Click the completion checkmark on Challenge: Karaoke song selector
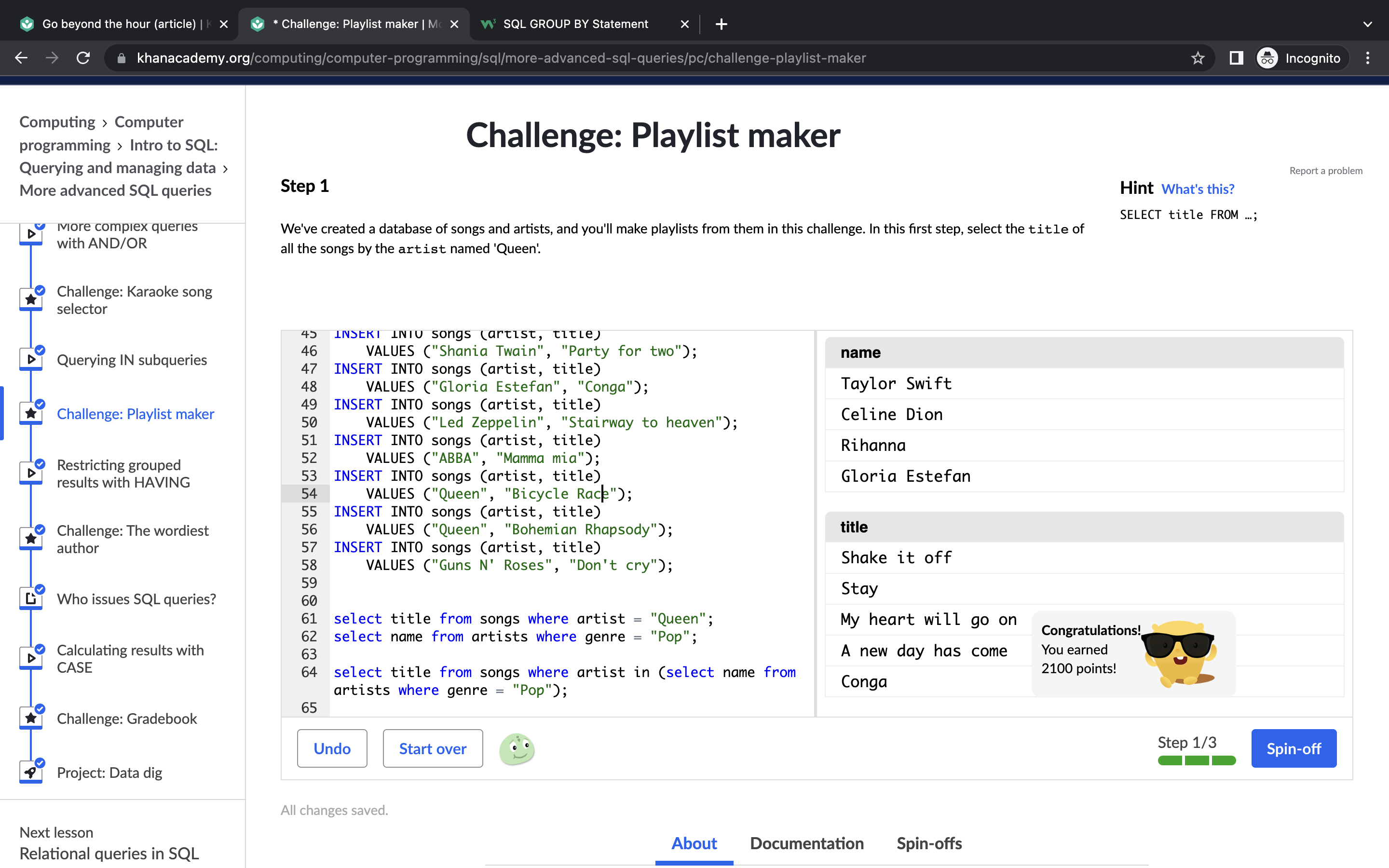The height and width of the screenshot is (868, 1389). point(39,289)
